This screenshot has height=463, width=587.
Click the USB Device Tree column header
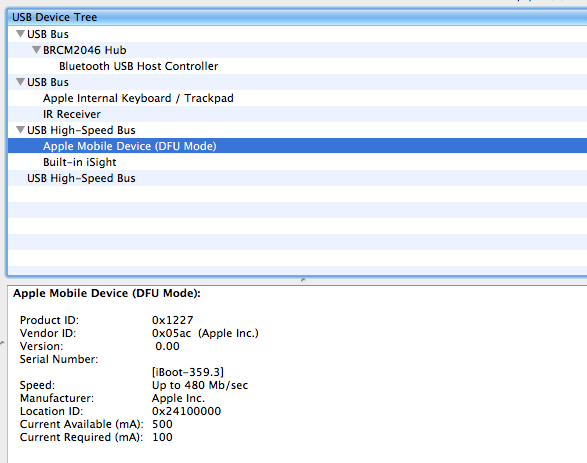coord(298,17)
